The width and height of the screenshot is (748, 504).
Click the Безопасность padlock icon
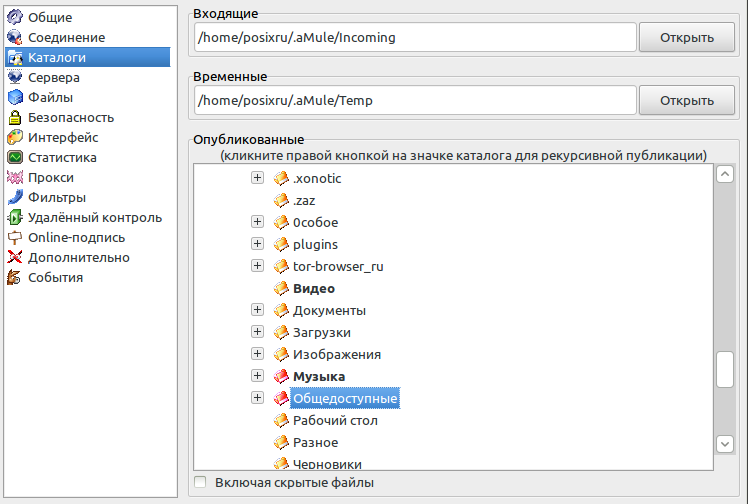point(15,117)
